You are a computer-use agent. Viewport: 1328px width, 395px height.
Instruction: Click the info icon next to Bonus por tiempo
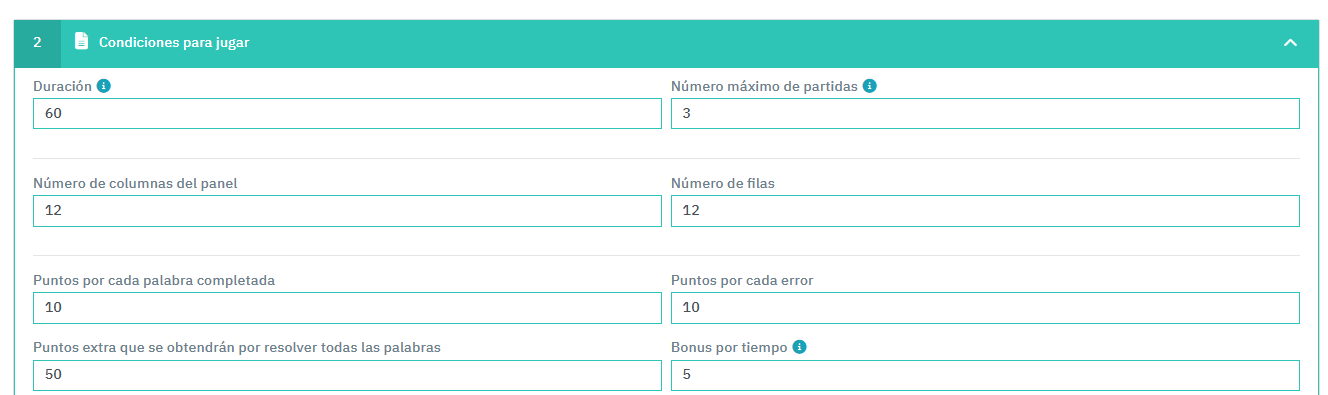[x=799, y=347]
